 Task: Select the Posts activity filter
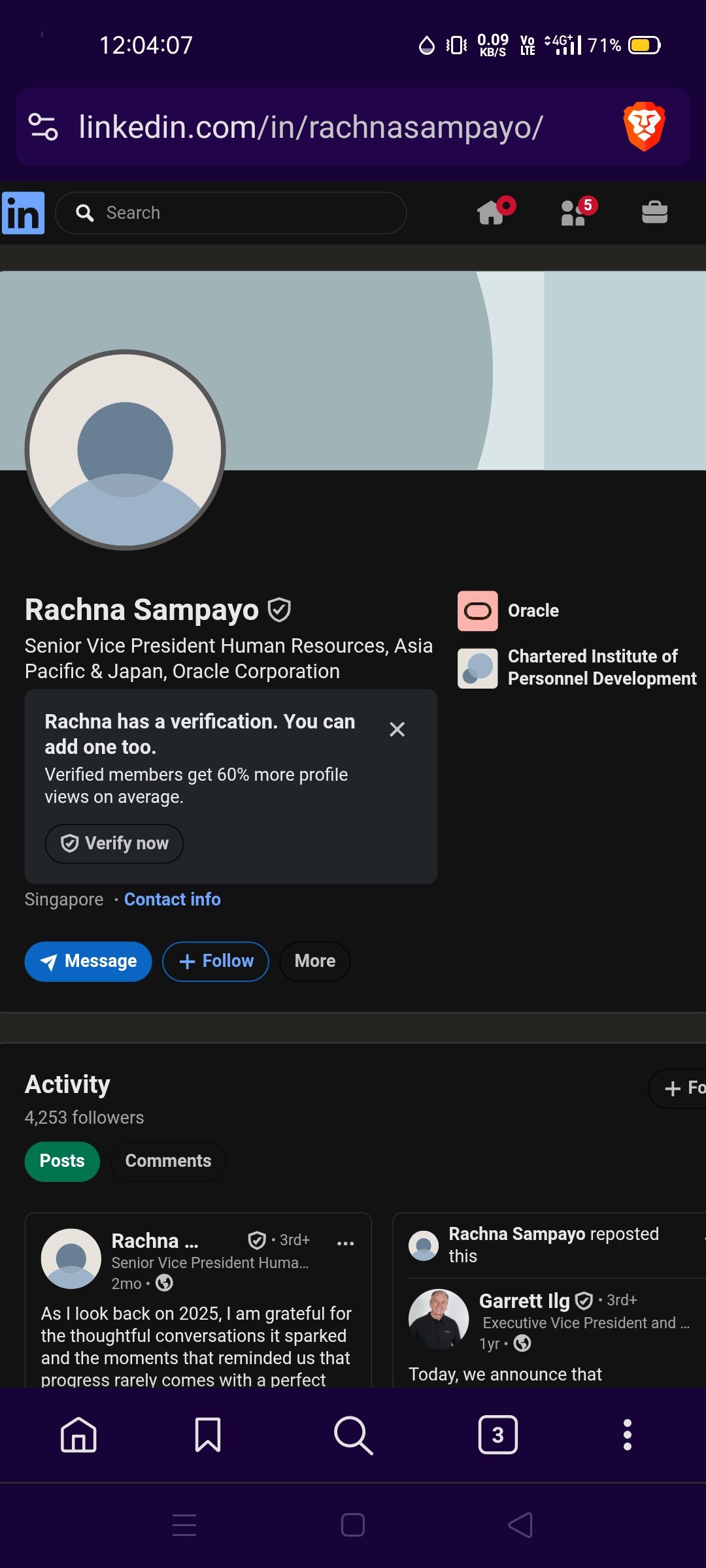point(62,1161)
